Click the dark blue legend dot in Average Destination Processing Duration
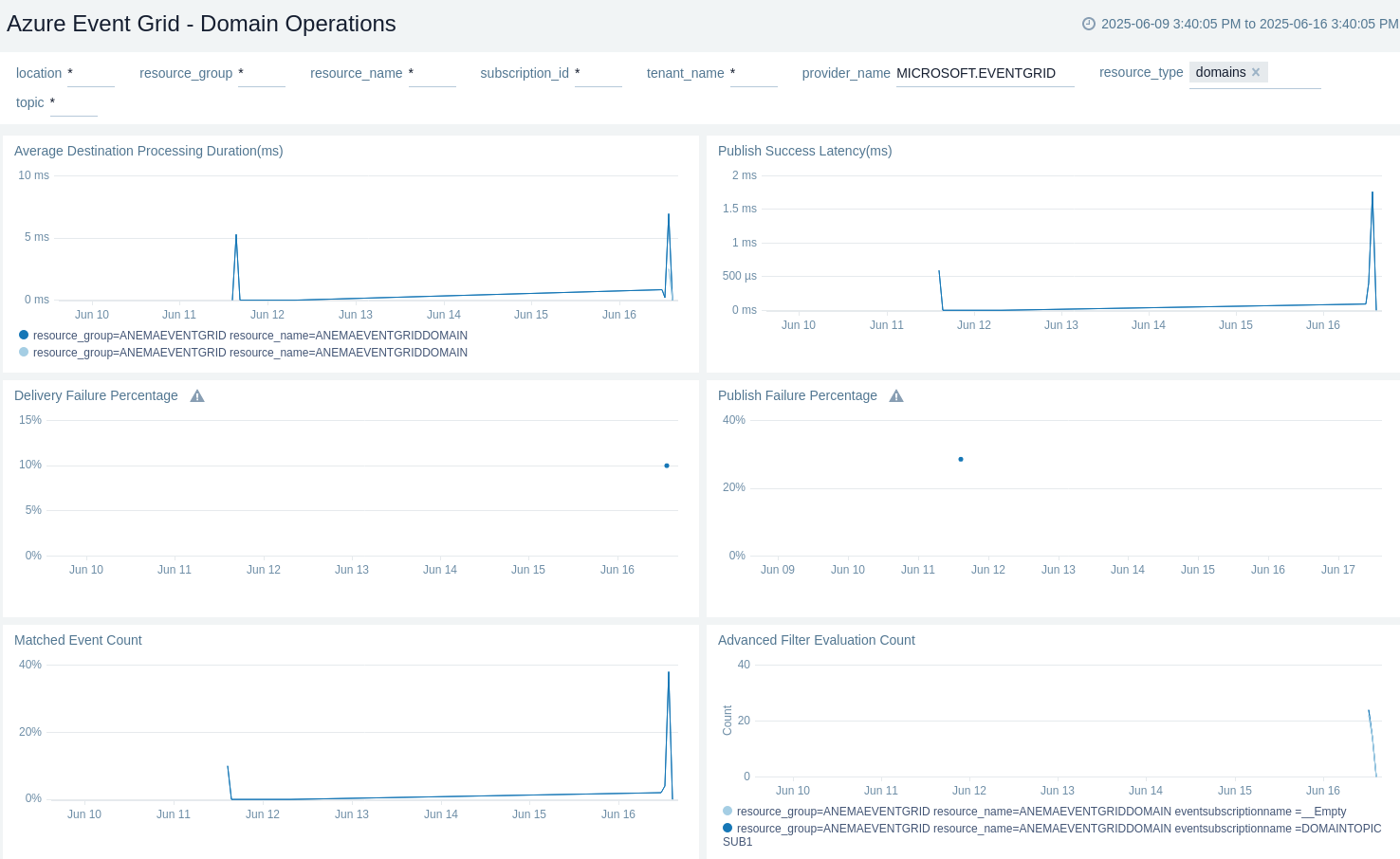The image size is (1400, 859). (24, 335)
